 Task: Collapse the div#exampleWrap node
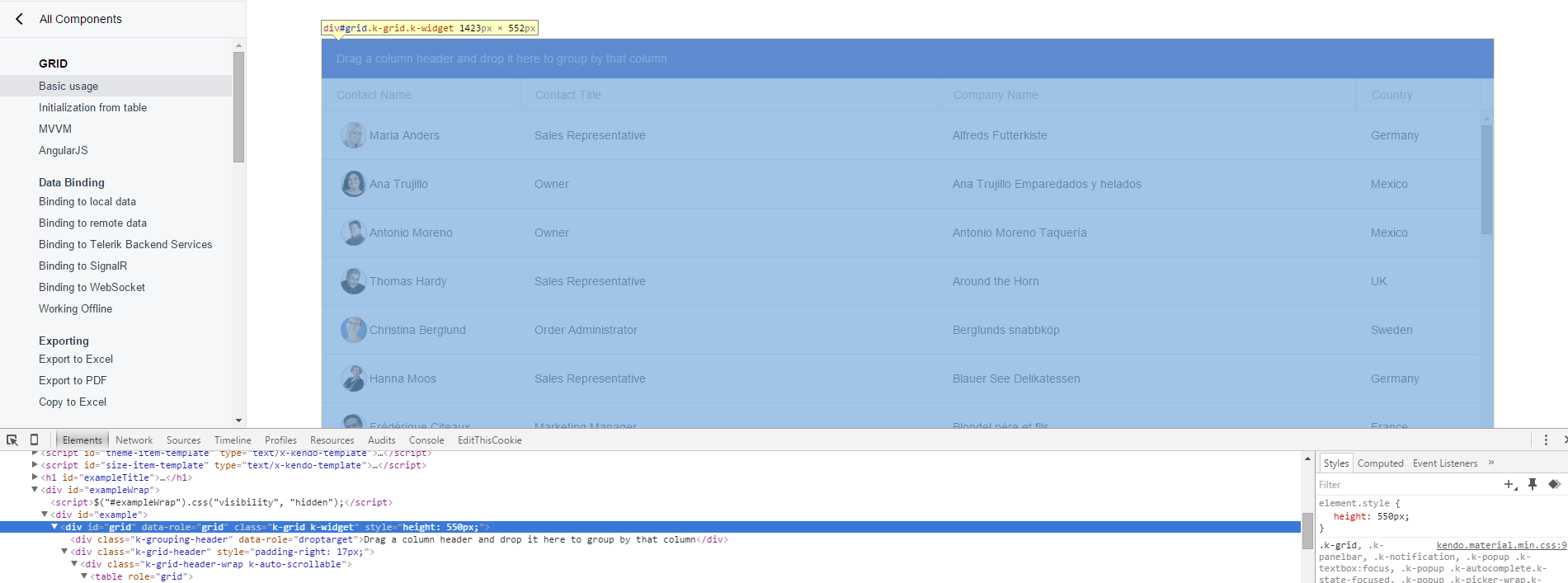pyautogui.click(x=35, y=490)
